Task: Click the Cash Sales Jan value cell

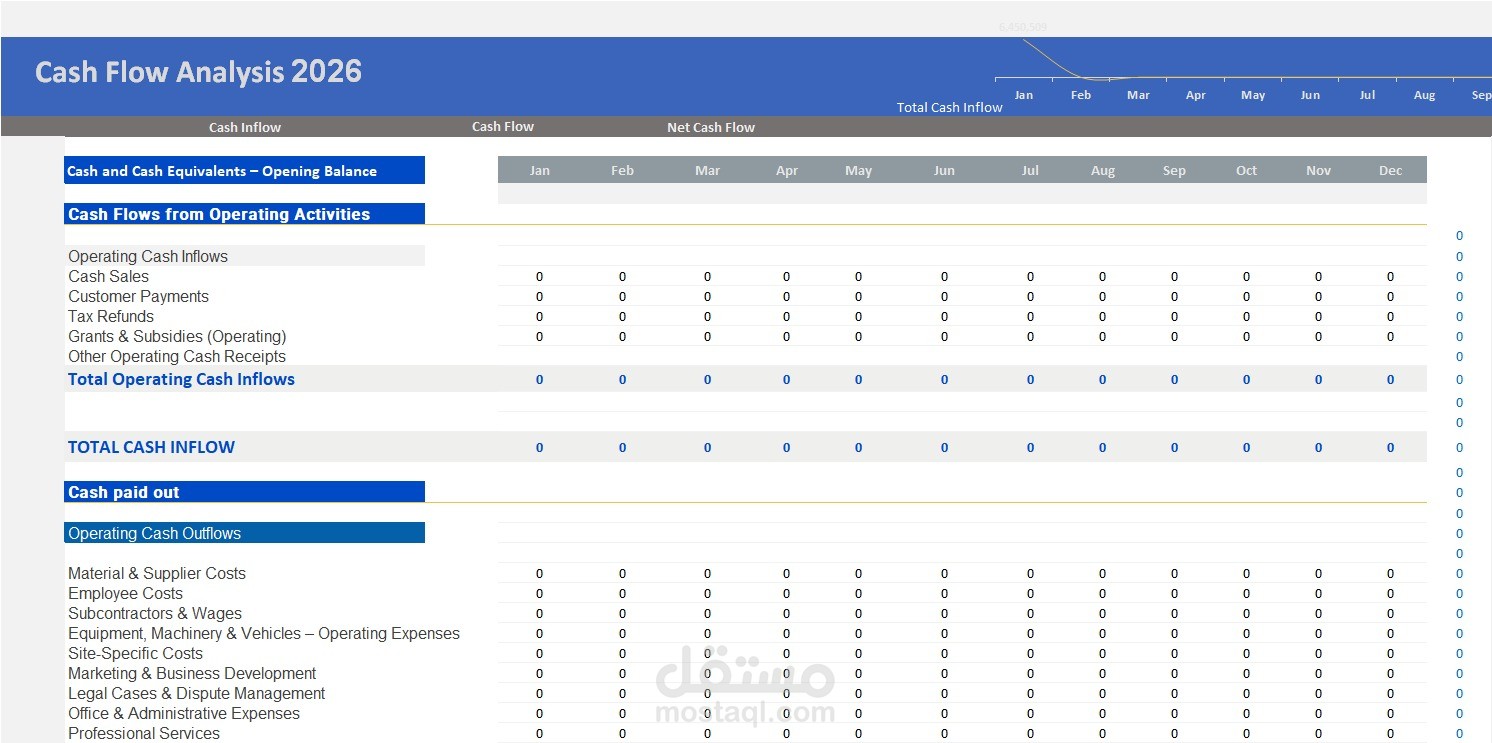Action: pos(540,276)
